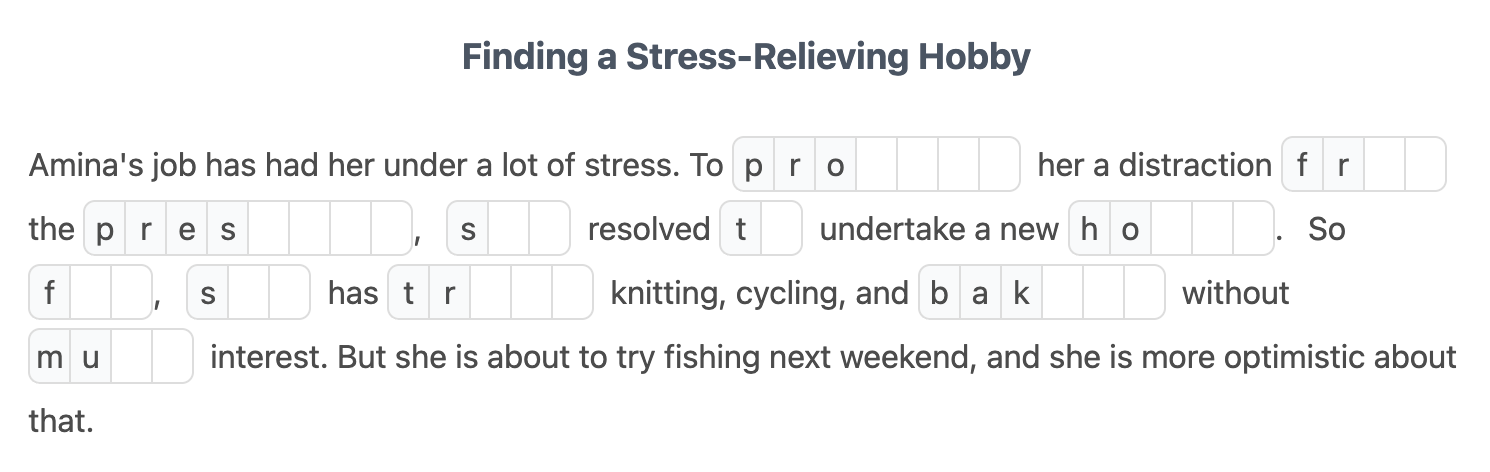
Task: Select last empty box in "bak" word
Action: point(1144,293)
